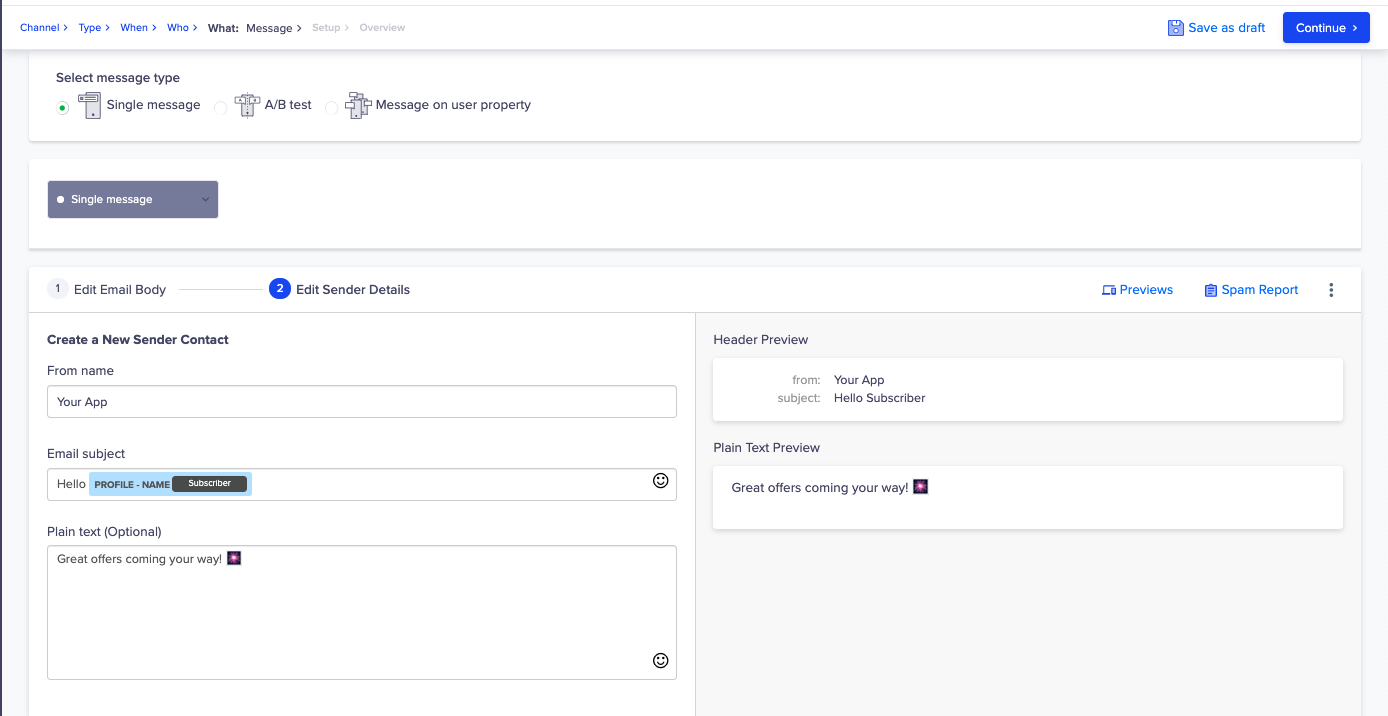Click the Save as draft floppy icon

(1176, 28)
